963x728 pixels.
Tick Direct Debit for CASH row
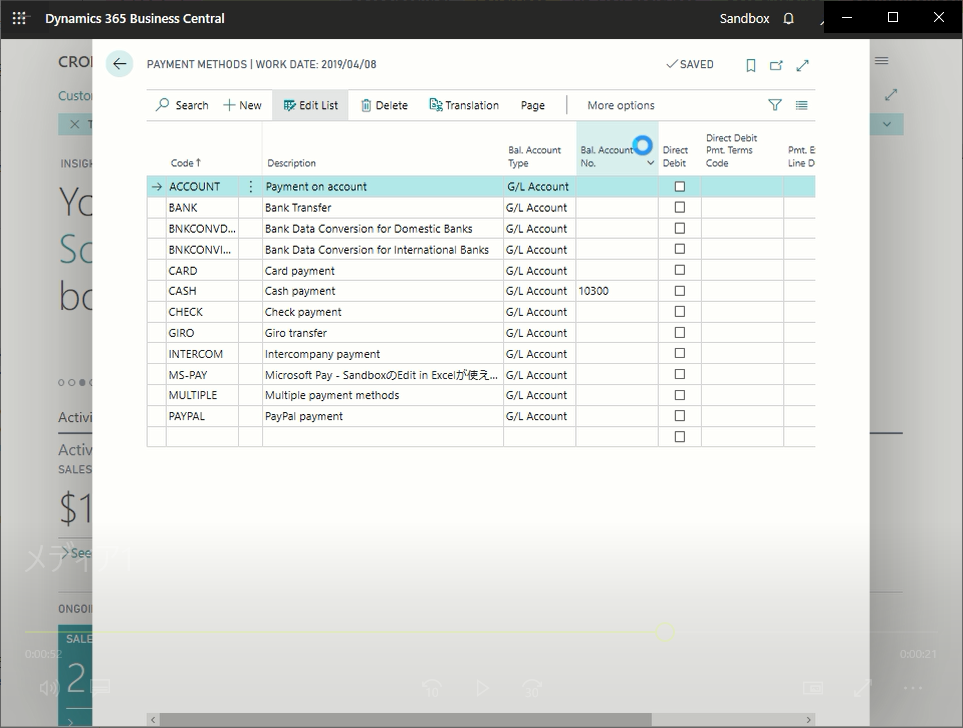(680, 291)
